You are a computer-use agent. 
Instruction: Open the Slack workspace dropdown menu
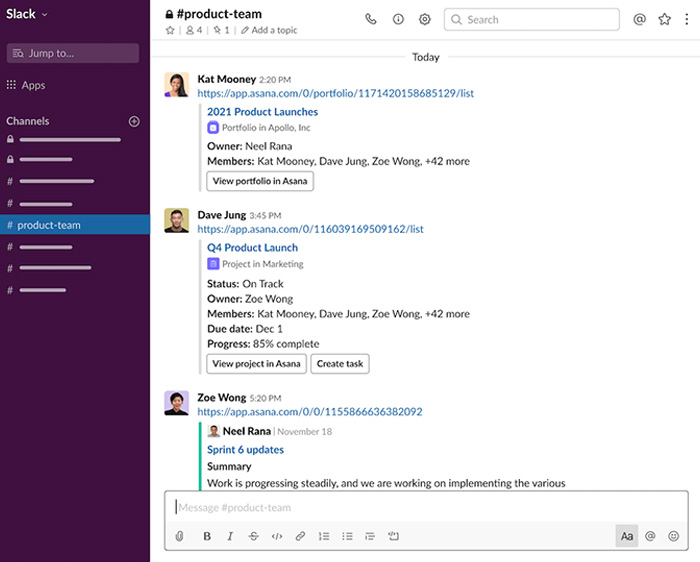pyautogui.click(x=28, y=15)
